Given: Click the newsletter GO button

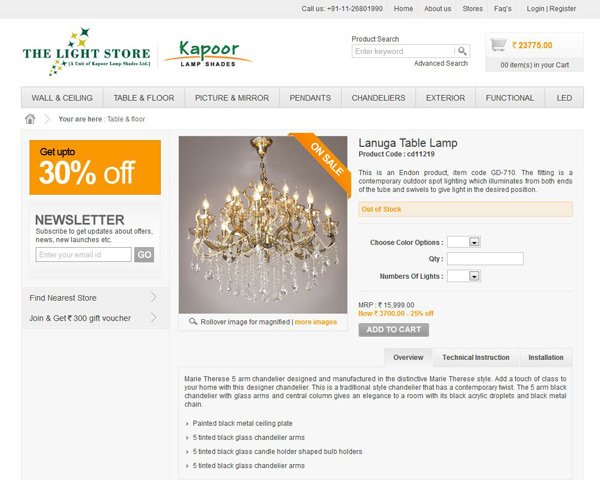Looking at the screenshot, I should tap(144, 255).
